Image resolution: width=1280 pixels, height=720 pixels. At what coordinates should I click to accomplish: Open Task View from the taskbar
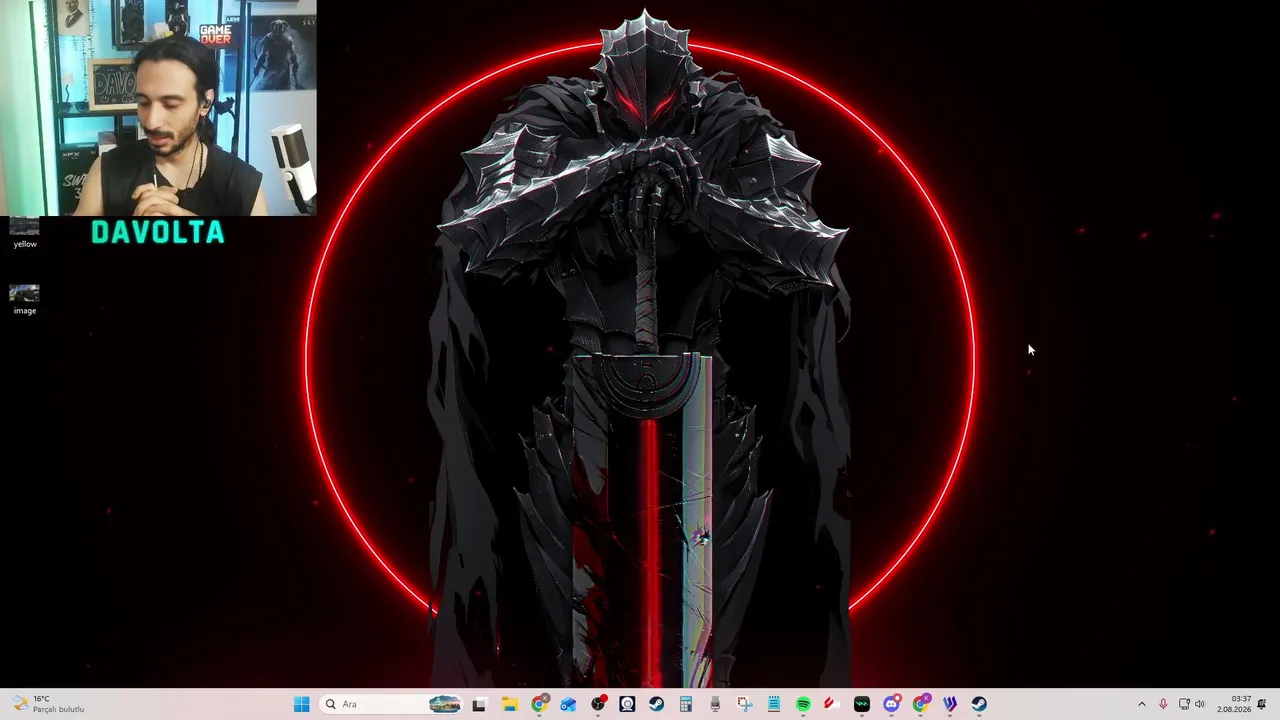[479, 704]
